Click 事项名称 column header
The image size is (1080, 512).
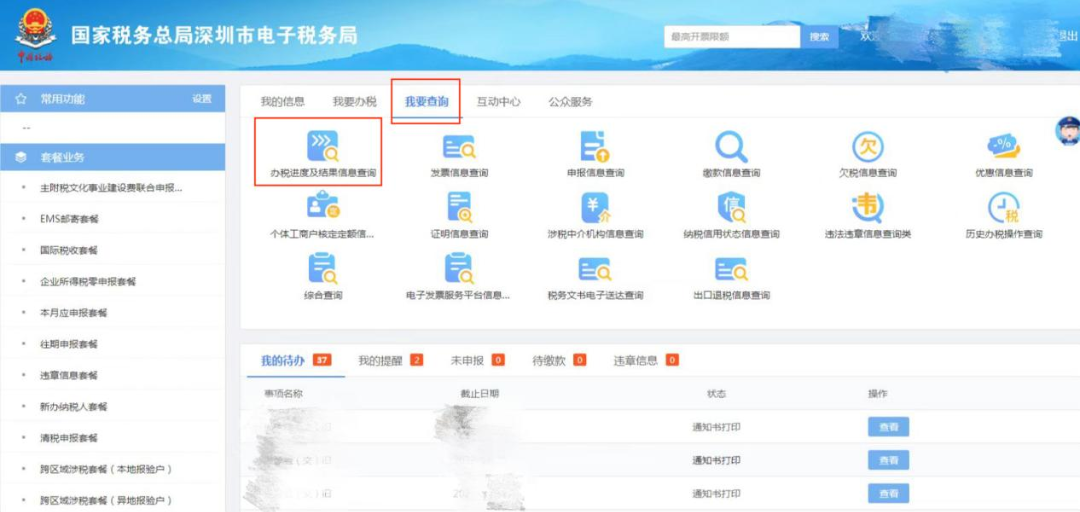point(283,393)
